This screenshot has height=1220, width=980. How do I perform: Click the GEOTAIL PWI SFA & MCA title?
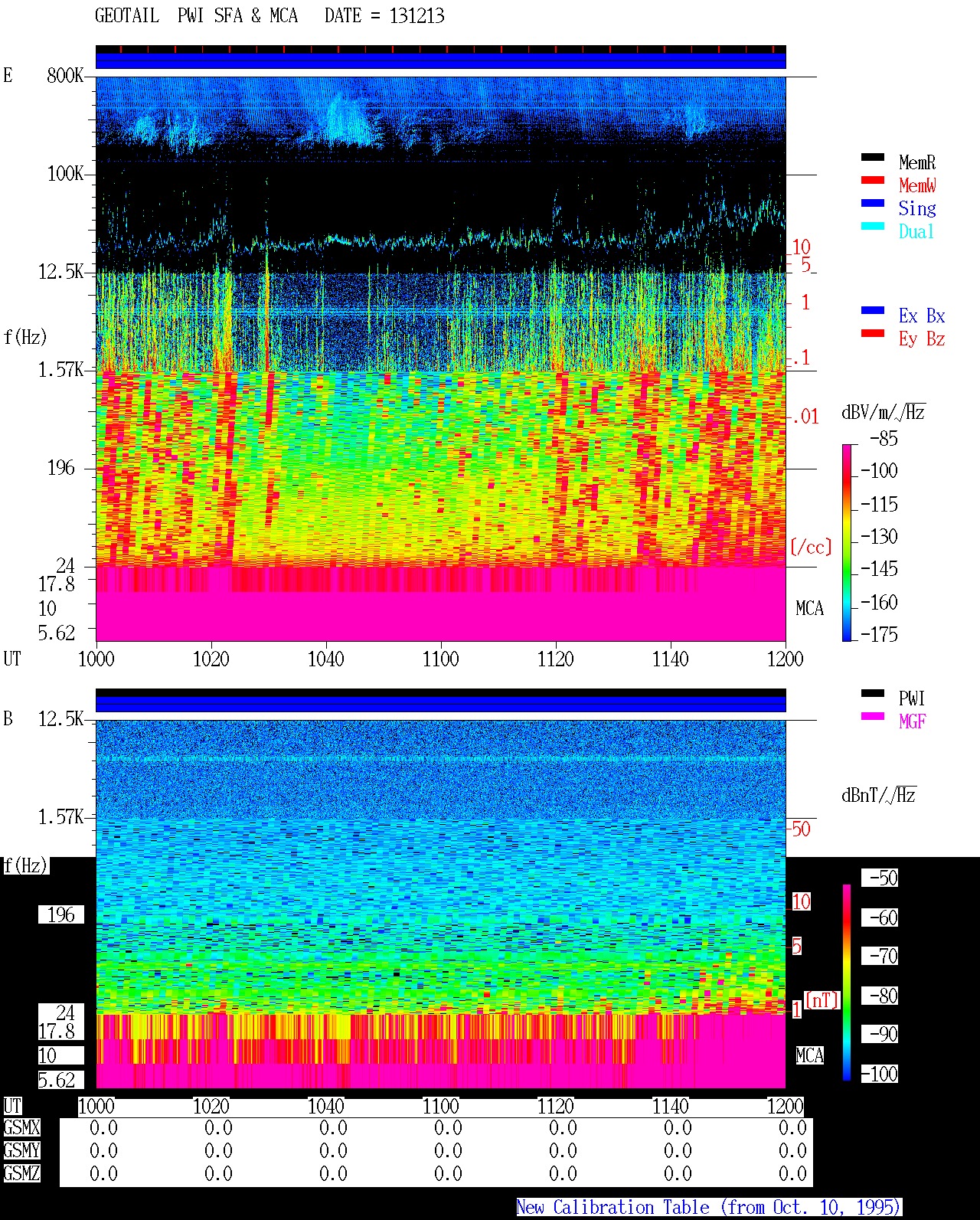click(x=196, y=16)
